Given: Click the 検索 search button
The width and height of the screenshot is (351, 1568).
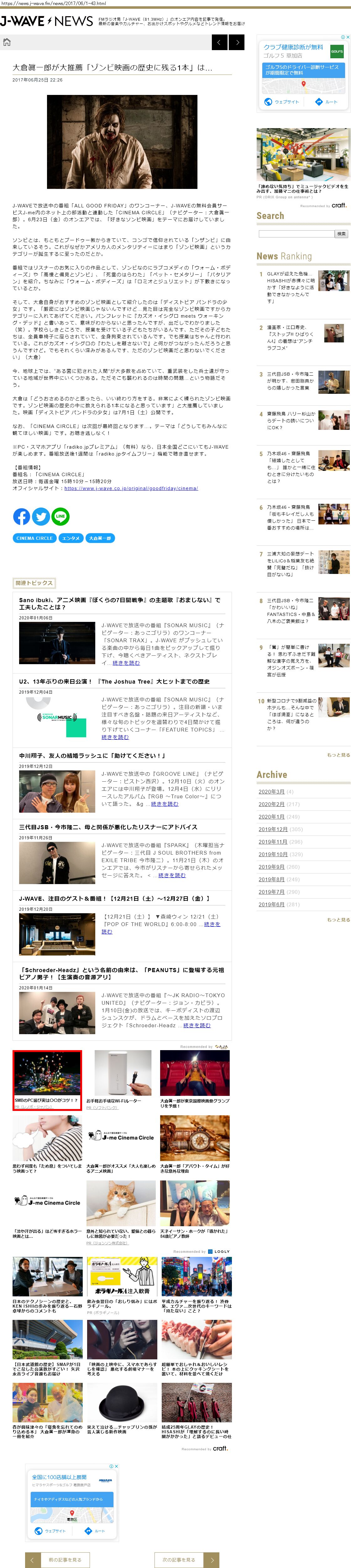Looking at the screenshot, I should (341, 234).
